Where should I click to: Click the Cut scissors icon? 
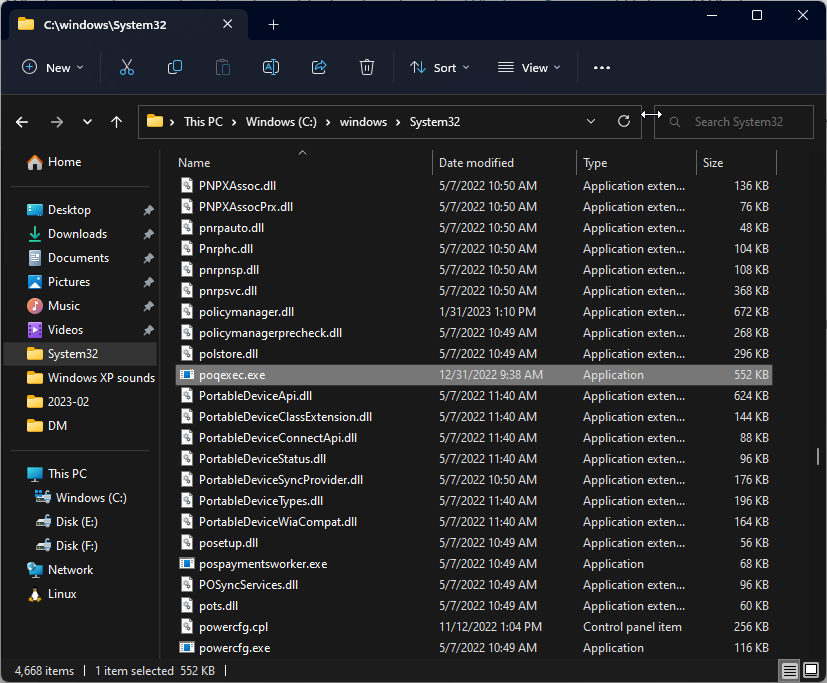[x=126, y=67]
